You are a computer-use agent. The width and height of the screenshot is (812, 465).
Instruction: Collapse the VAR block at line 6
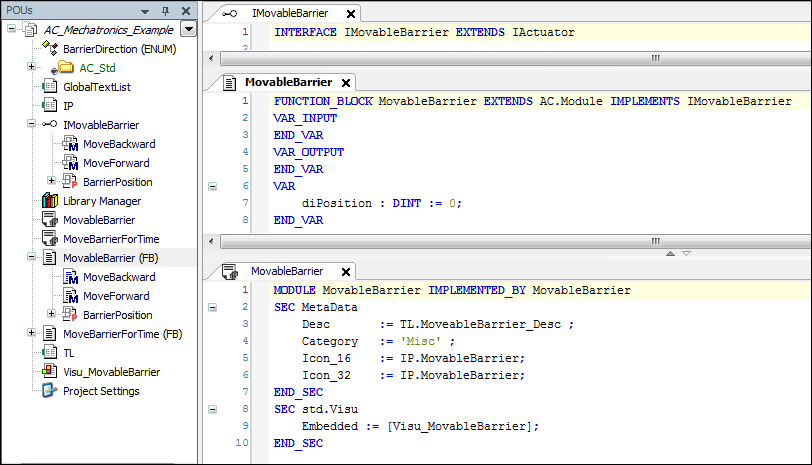211,186
